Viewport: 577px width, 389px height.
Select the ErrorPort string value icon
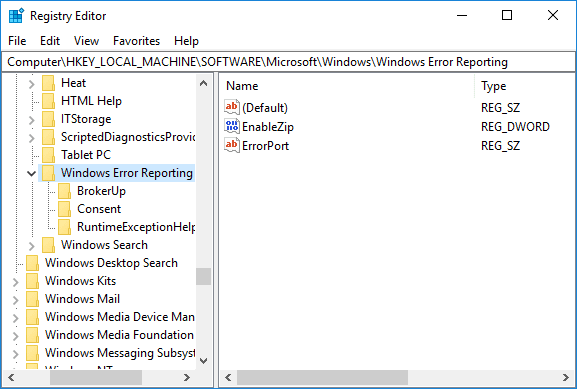[232, 146]
